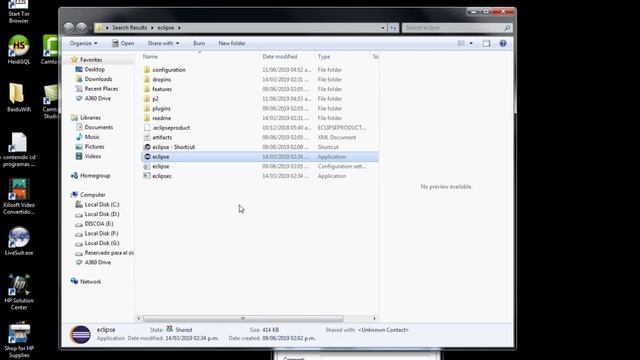Launch LiveSuit.exe desktop shortcut
This screenshot has height=360, width=640.
[x=19, y=241]
